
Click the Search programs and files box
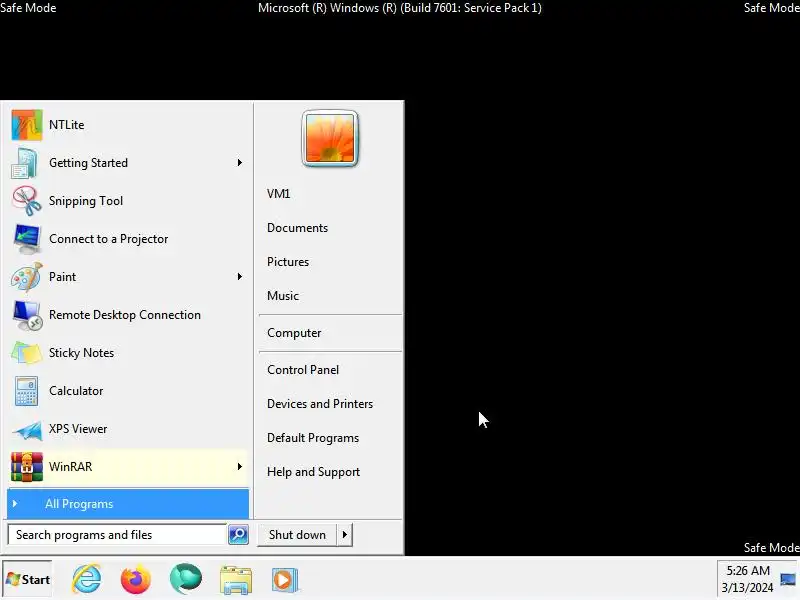tap(117, 535)
